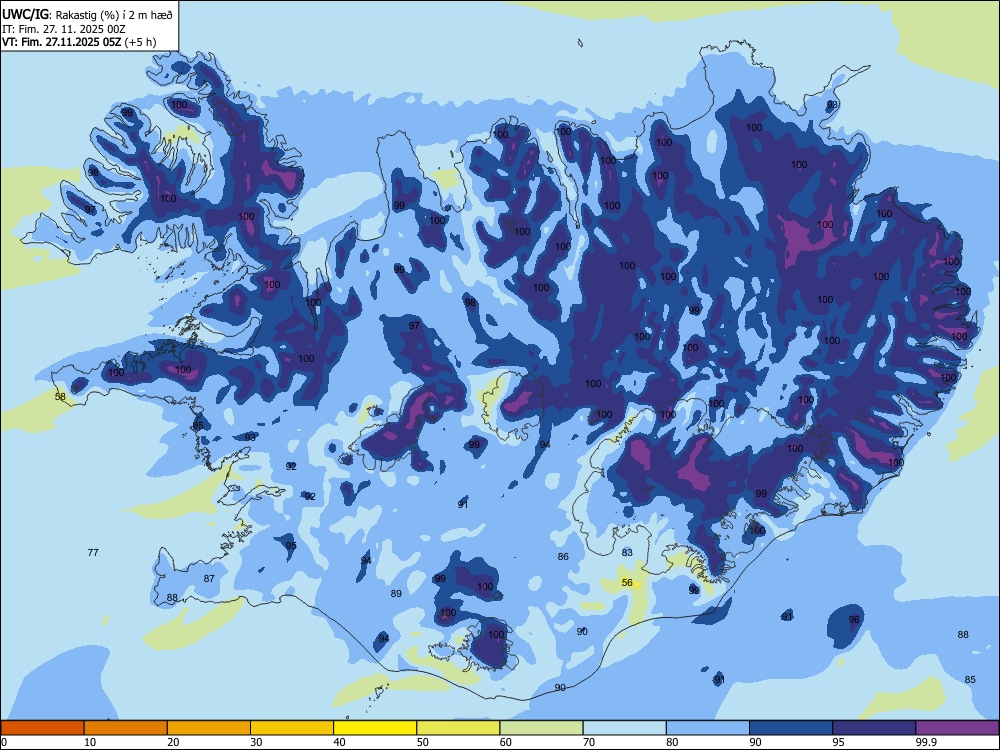Viewport: 1000px width, 750px height.
Task: Pick the light orange 20–30 legend swatch
Action: (x=209, y=728)
